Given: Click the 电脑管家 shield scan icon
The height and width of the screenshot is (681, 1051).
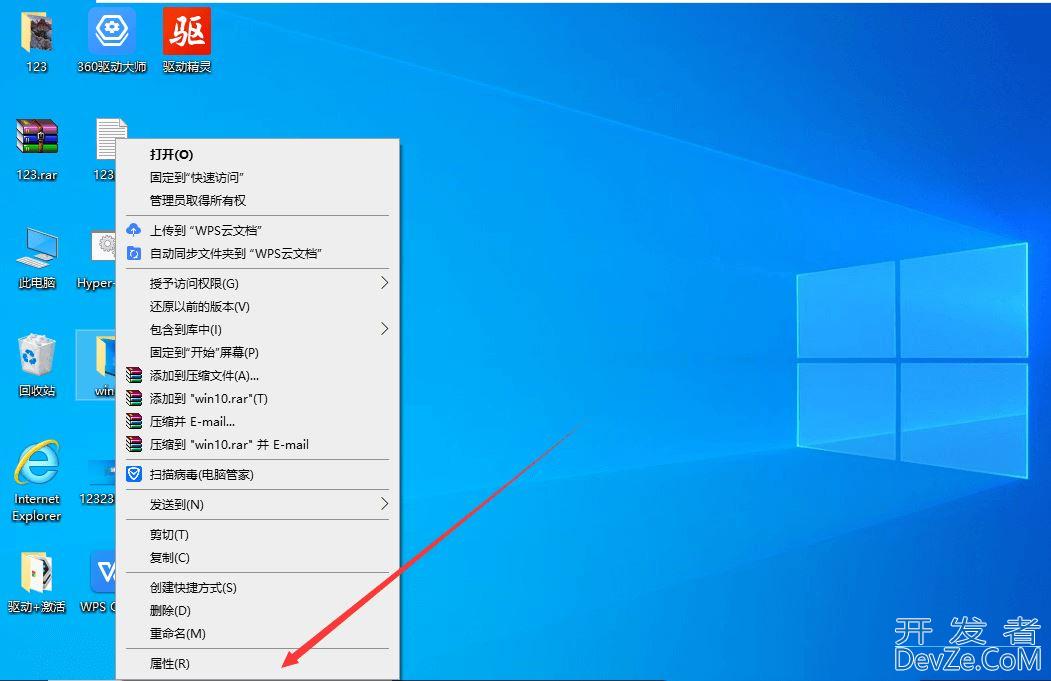Looking at the screenshot, I should point(134,475).
